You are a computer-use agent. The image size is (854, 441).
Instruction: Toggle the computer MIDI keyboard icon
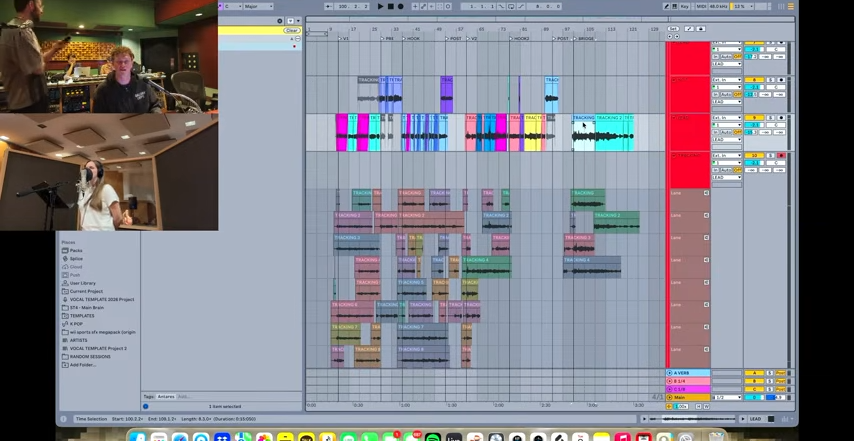[675, 7]
